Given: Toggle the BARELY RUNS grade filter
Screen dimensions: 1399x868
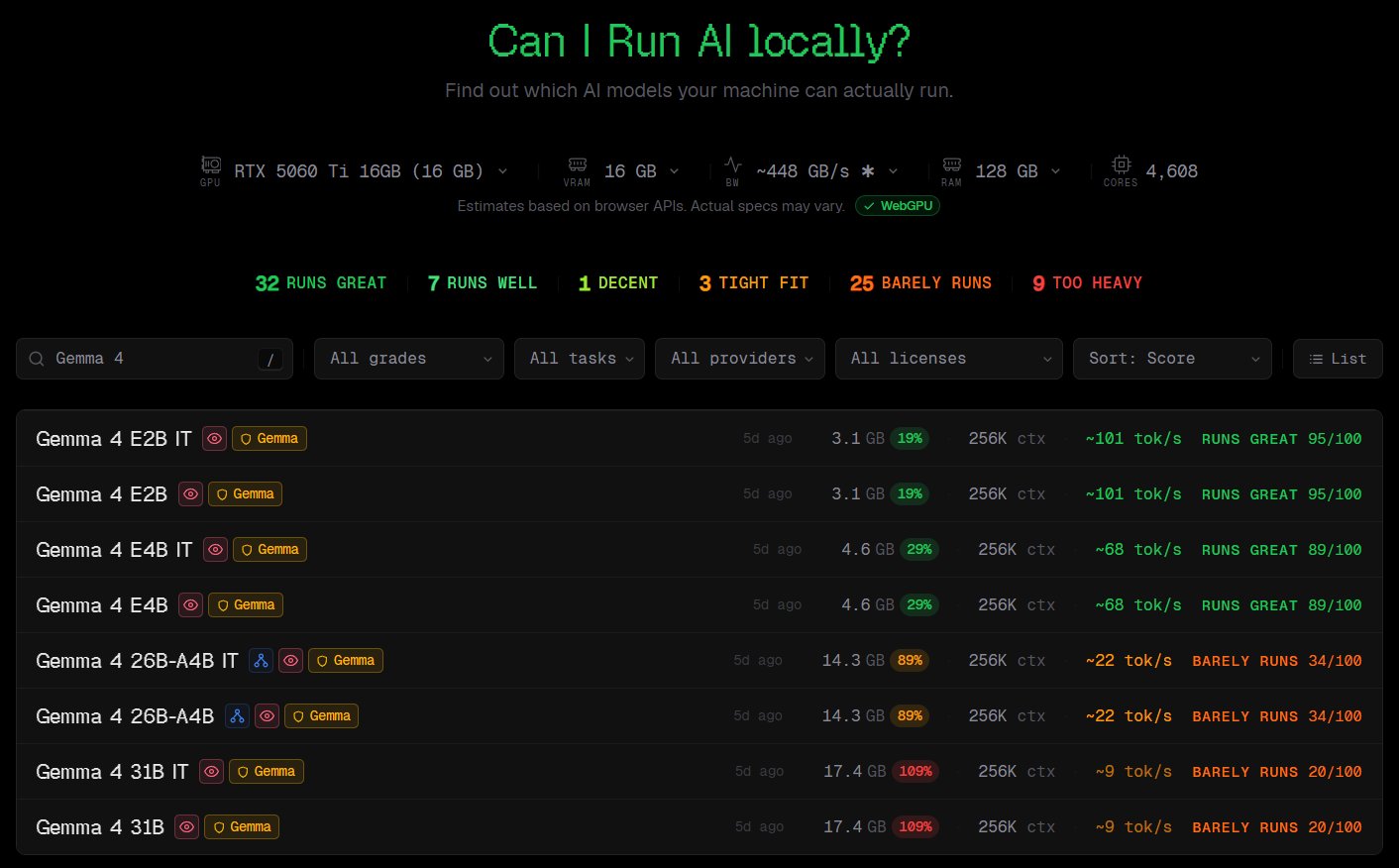Looking at the screenshot, I should pos(920,283).
